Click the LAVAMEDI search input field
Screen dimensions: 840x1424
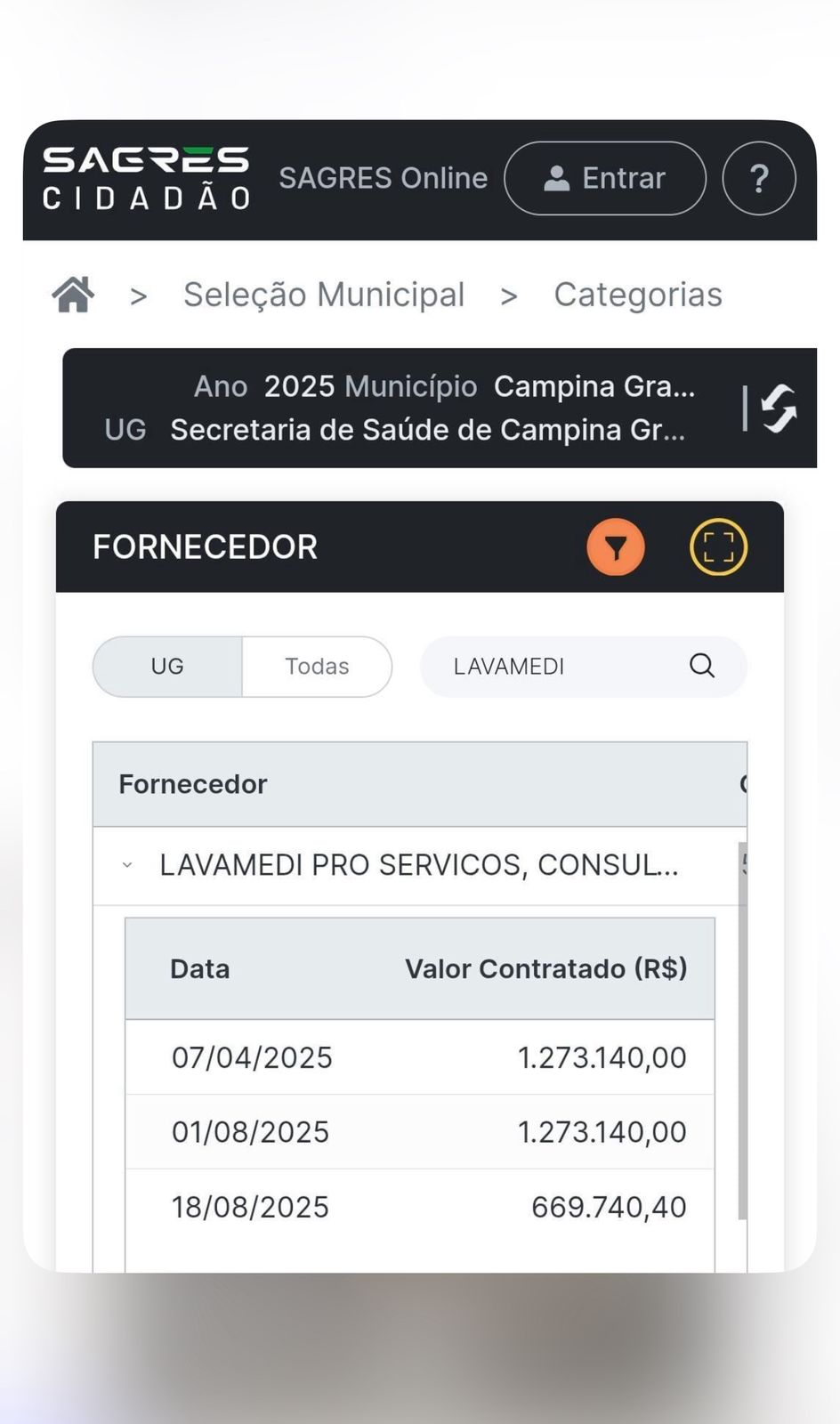point(561,667)
